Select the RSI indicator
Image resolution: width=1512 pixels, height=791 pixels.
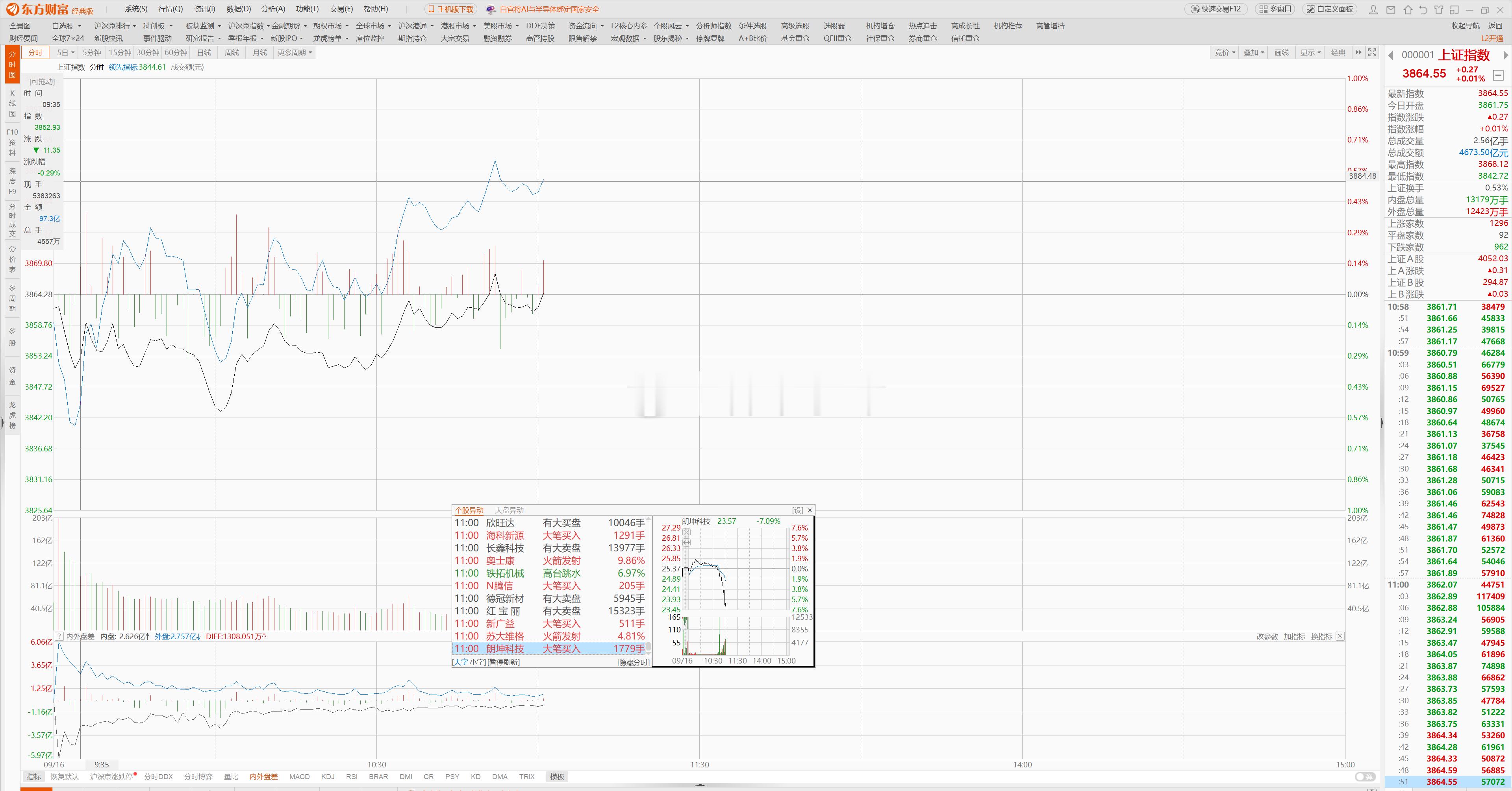(x=352, y=776)
